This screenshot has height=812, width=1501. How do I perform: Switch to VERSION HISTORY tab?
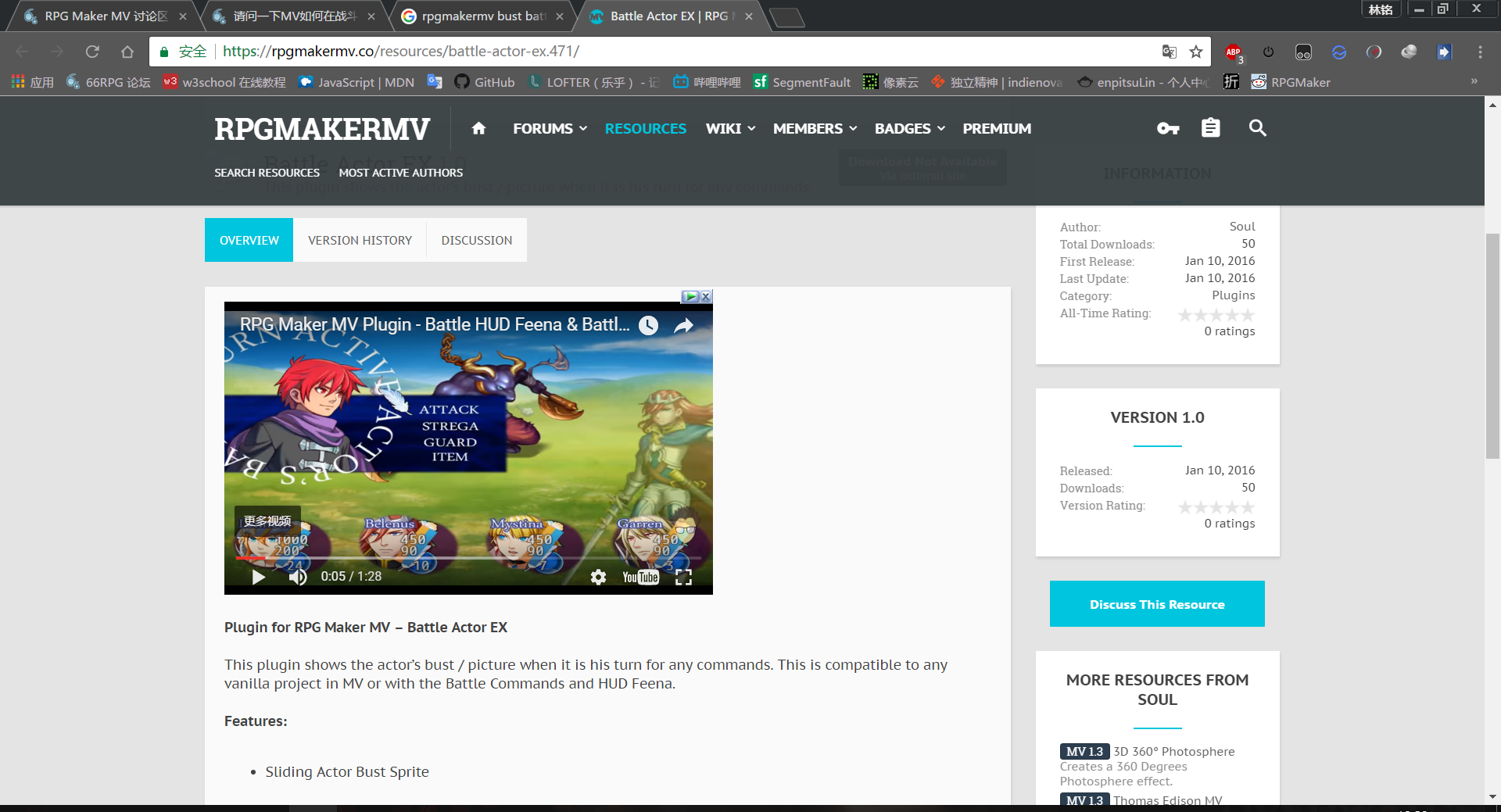tap(360, 240)
